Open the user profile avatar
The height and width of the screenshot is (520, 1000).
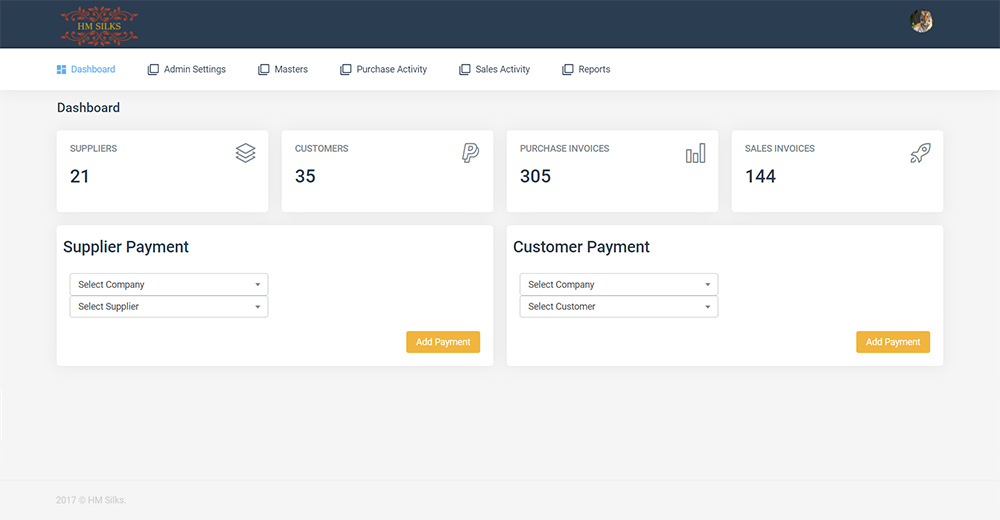point(921,21)
